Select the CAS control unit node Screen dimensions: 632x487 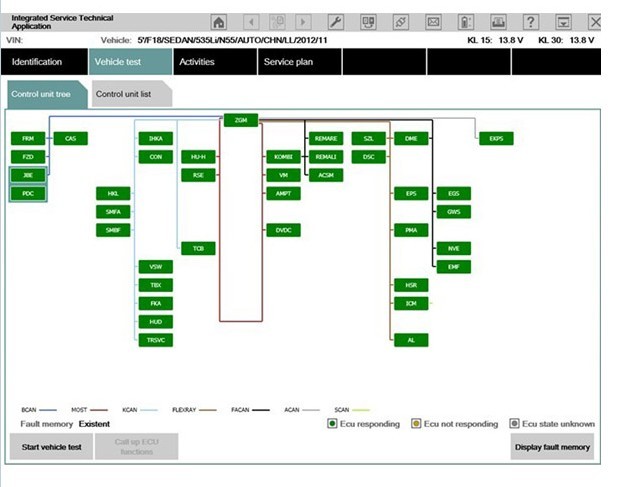pyautogui.click(x=71, y=138)
